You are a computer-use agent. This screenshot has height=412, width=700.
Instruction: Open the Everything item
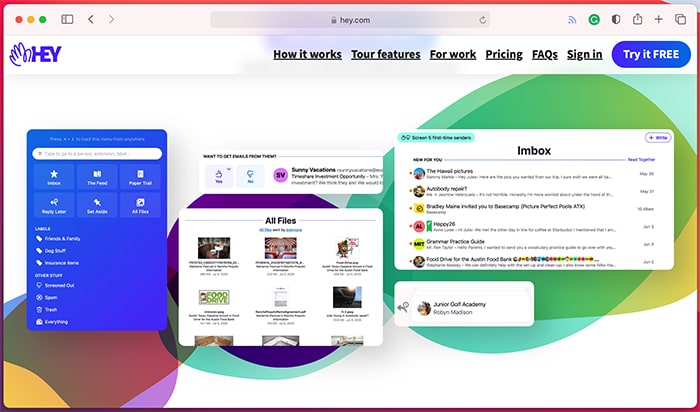(x=52, y=322)
